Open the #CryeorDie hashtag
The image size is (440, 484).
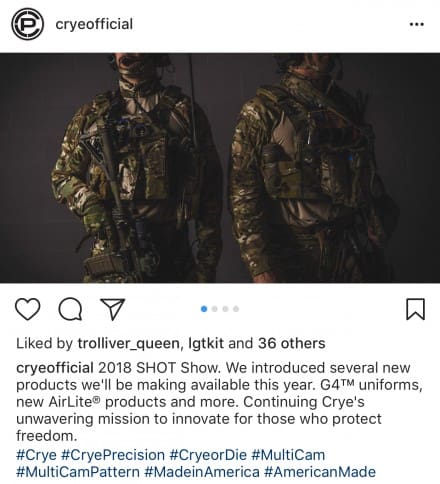click(x=208, y=455)
